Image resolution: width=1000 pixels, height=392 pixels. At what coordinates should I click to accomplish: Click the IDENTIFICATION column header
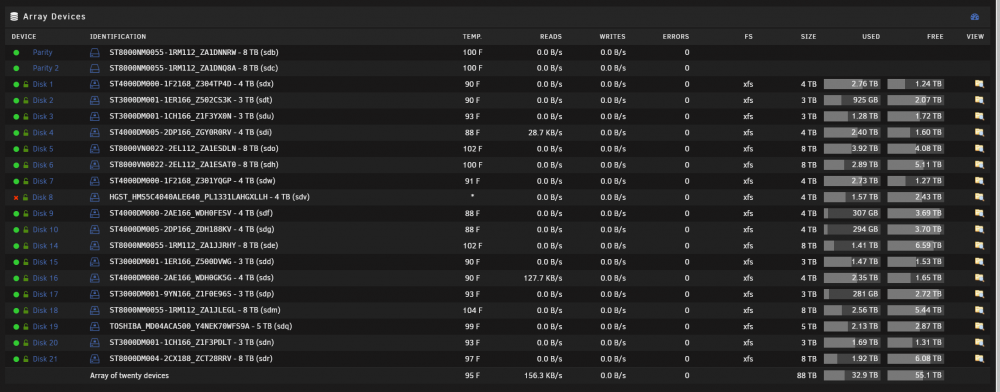tap(118, 37)
